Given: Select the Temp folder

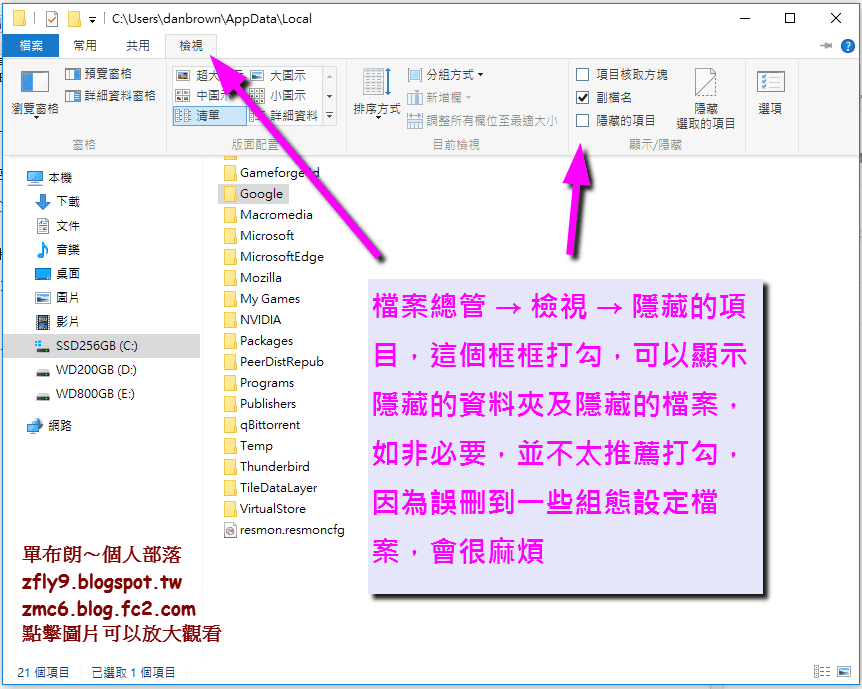Looking at the screenshot, I should click(248, 446).
